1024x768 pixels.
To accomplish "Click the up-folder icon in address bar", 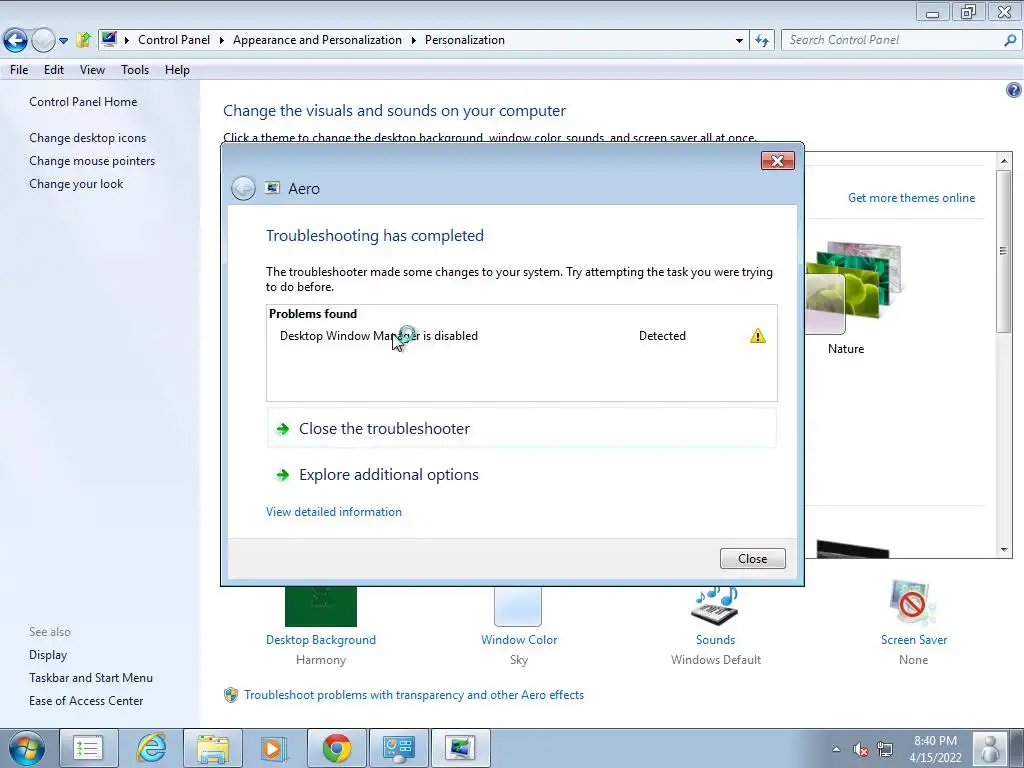I will click(83, 40).
